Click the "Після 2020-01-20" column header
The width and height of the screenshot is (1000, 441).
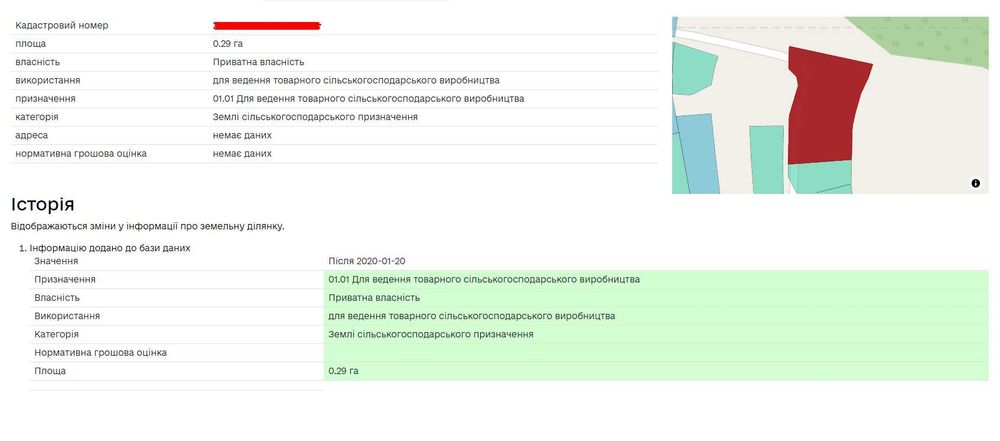pos(367,261)
